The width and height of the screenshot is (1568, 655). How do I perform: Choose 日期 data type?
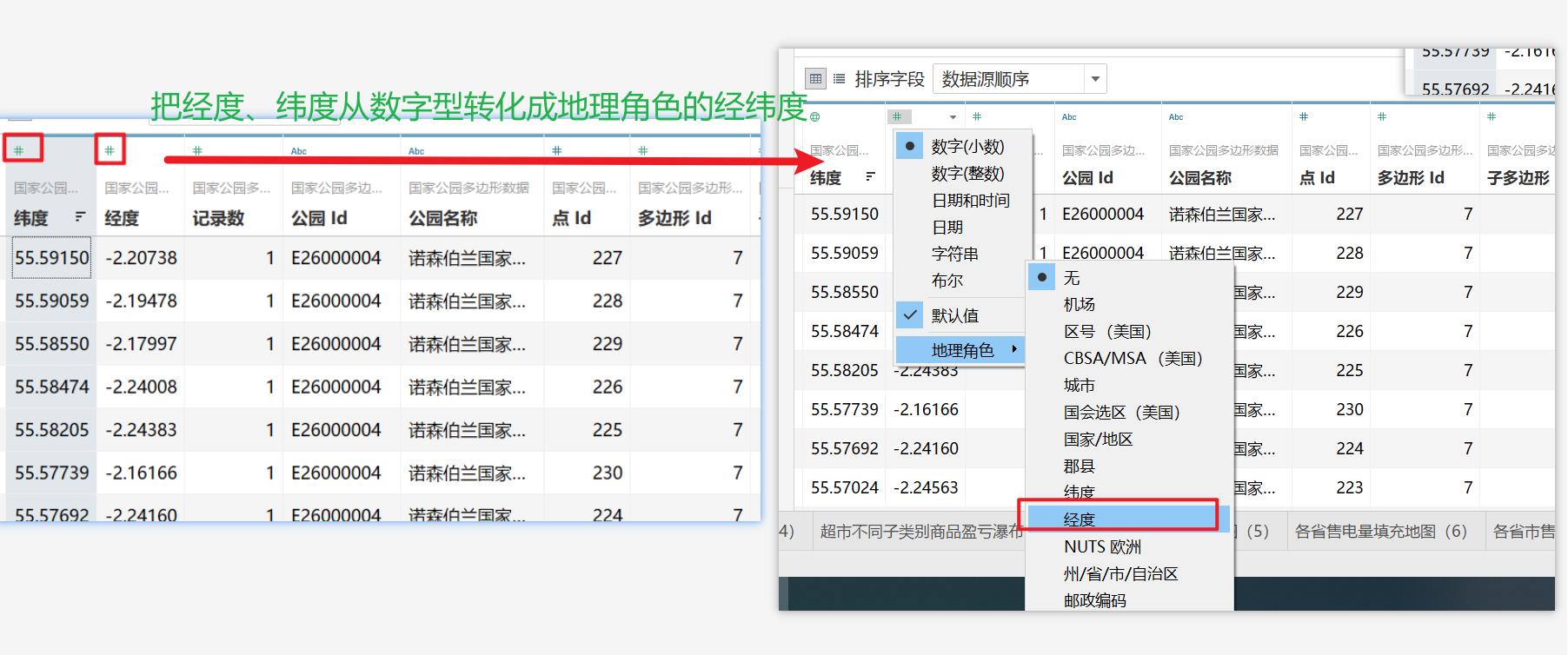click(x=963, y=227)
